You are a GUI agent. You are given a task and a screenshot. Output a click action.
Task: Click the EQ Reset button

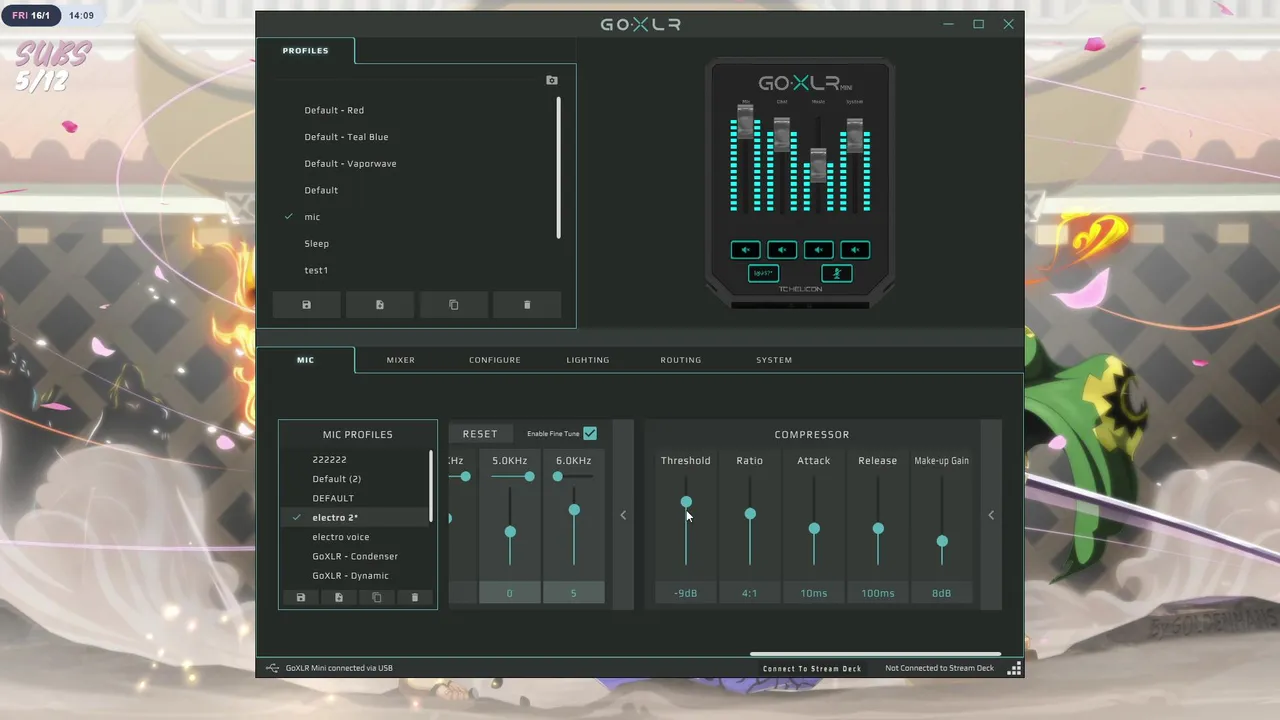[x=480, y=434]
